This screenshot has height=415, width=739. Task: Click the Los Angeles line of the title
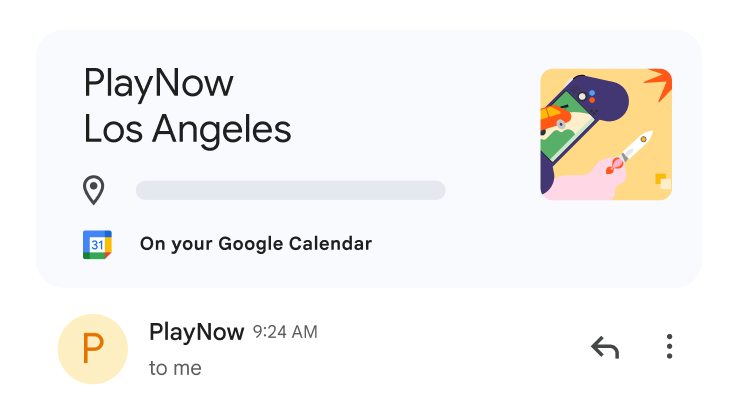(187, 128)
